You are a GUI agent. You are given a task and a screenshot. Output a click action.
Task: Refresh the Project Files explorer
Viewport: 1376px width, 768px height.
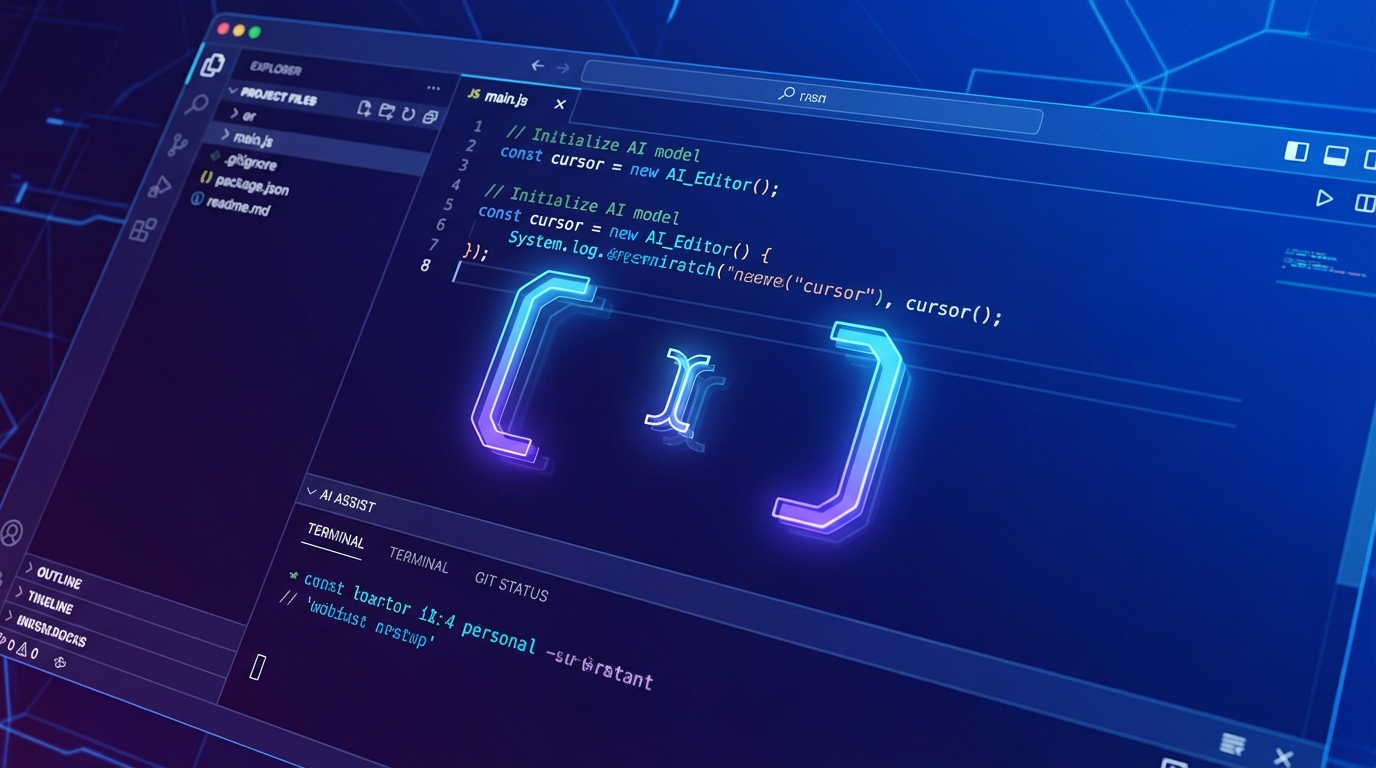point(408,114)
